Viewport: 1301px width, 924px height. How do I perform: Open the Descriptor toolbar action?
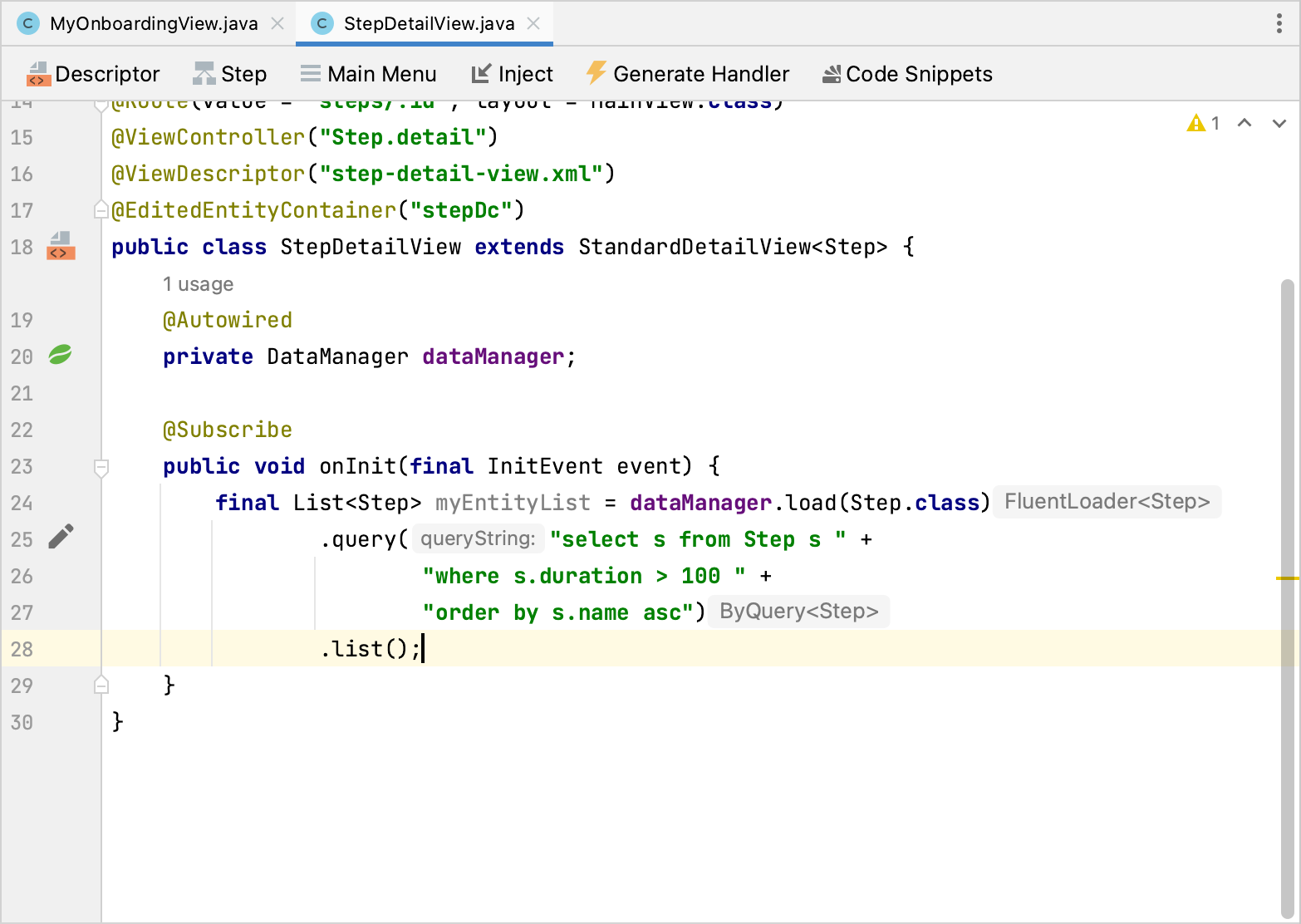(x=93, y=74)
